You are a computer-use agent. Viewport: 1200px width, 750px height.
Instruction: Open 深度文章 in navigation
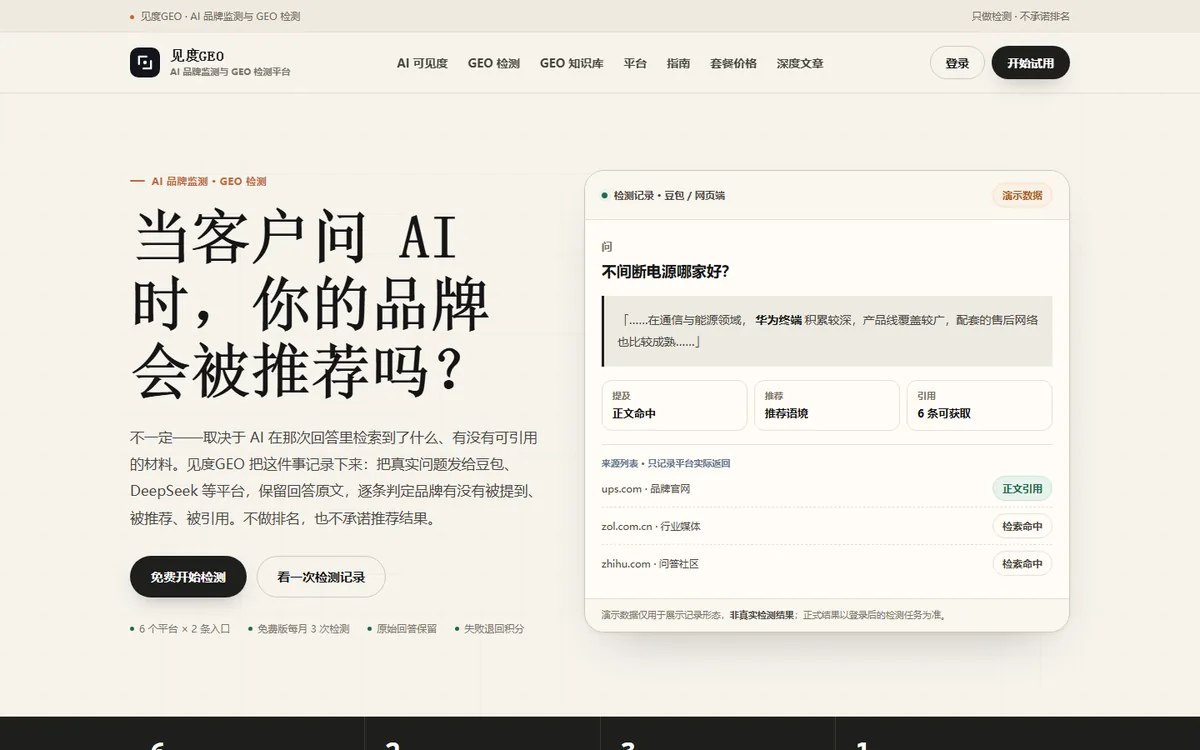click(800, 63)
